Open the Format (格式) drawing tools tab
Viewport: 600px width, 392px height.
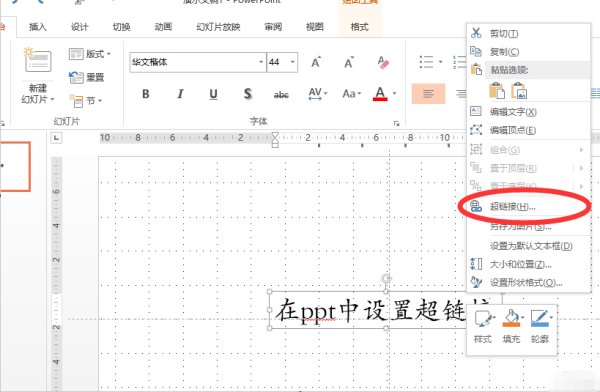click(x=360, y=27)
